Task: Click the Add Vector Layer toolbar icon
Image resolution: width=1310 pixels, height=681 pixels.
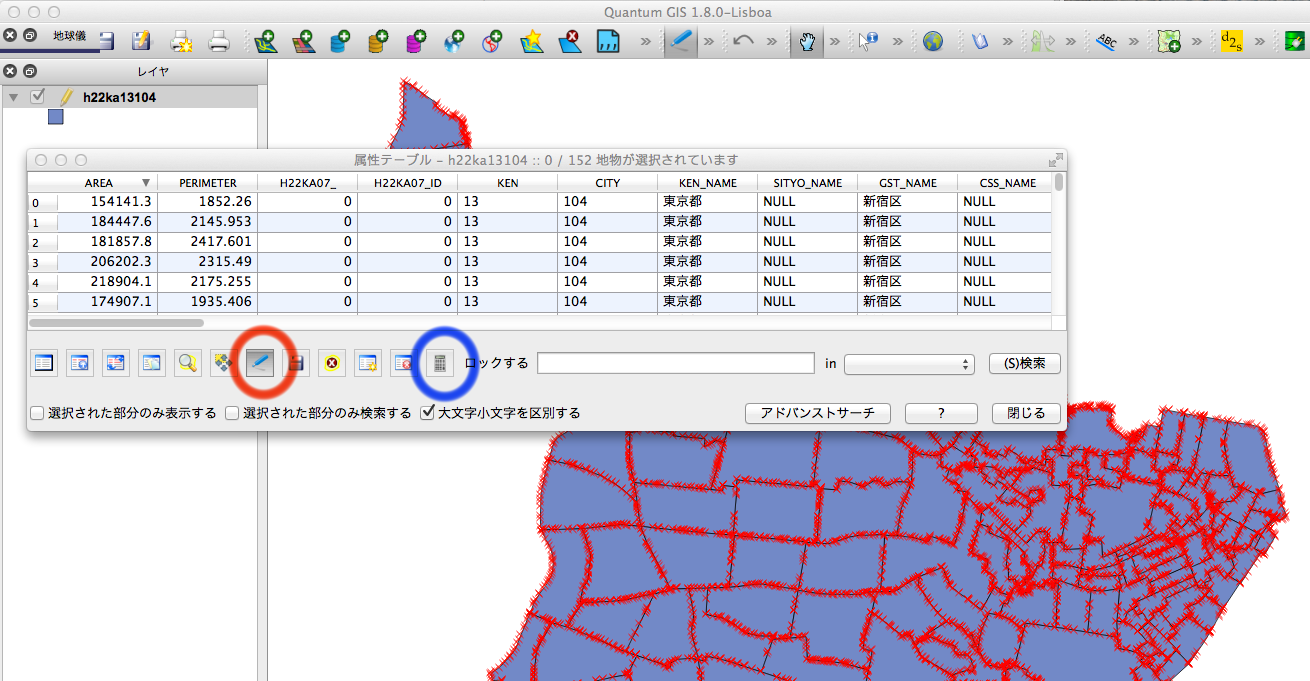Action: 265,42
